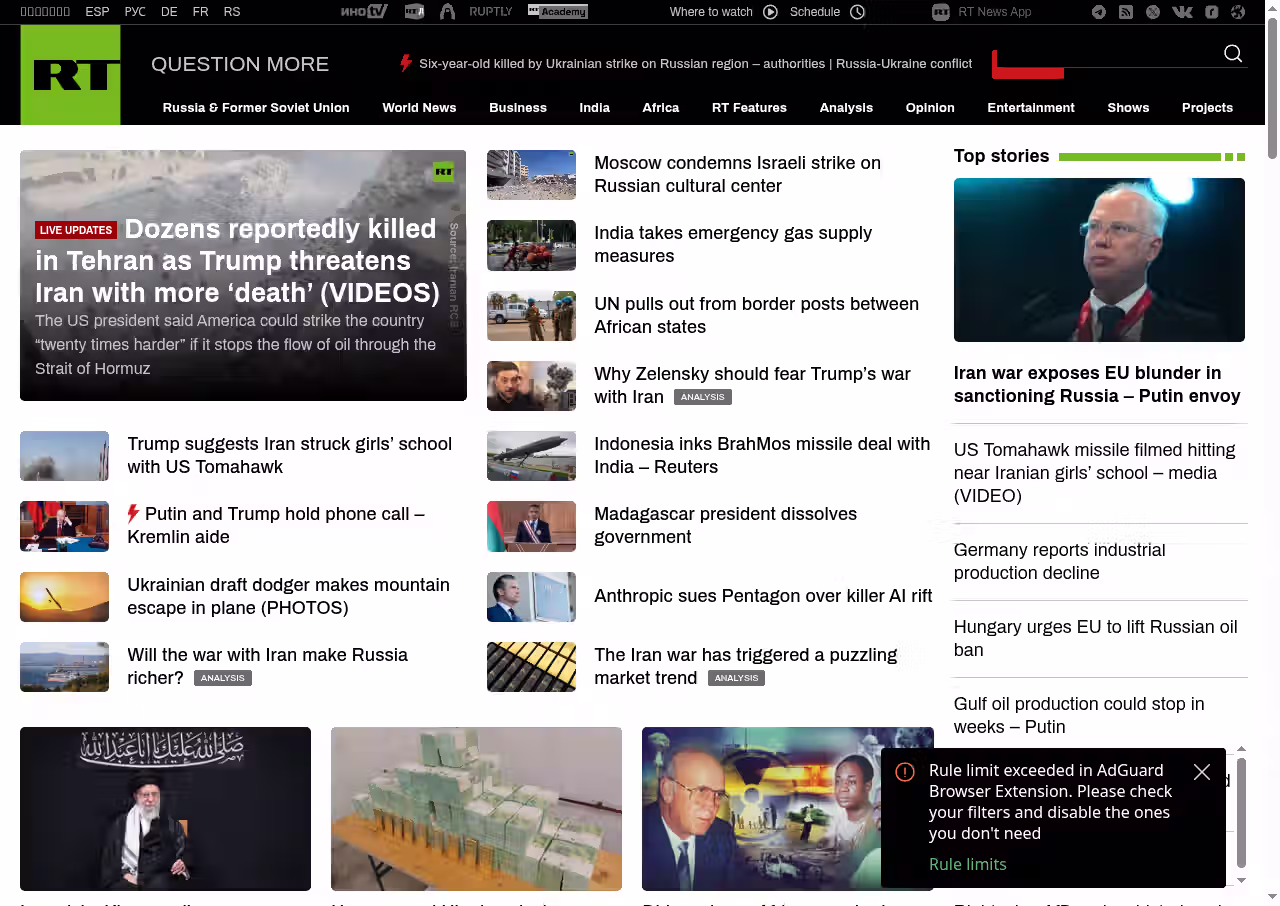1280x906 pixels.
Task: Click the search magnifier icon
Action: [x=1233, y=54]
